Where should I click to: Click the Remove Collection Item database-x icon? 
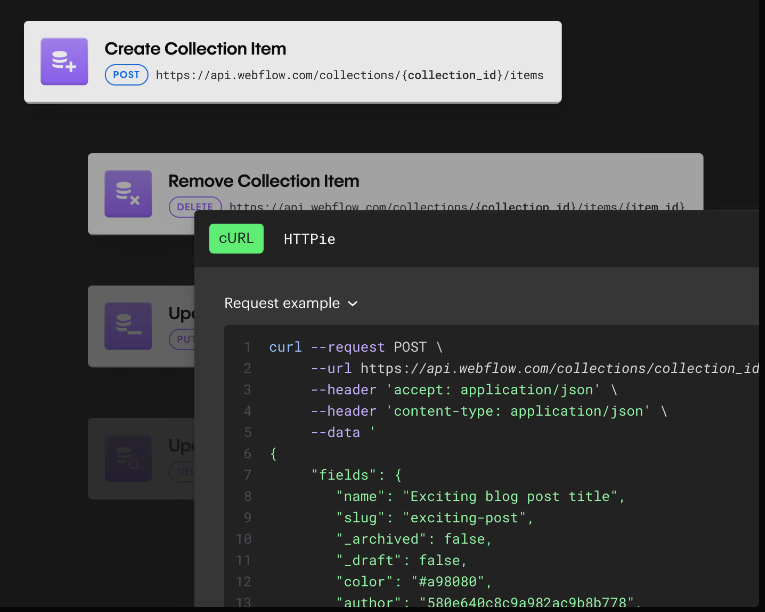[x=128, y=194]
